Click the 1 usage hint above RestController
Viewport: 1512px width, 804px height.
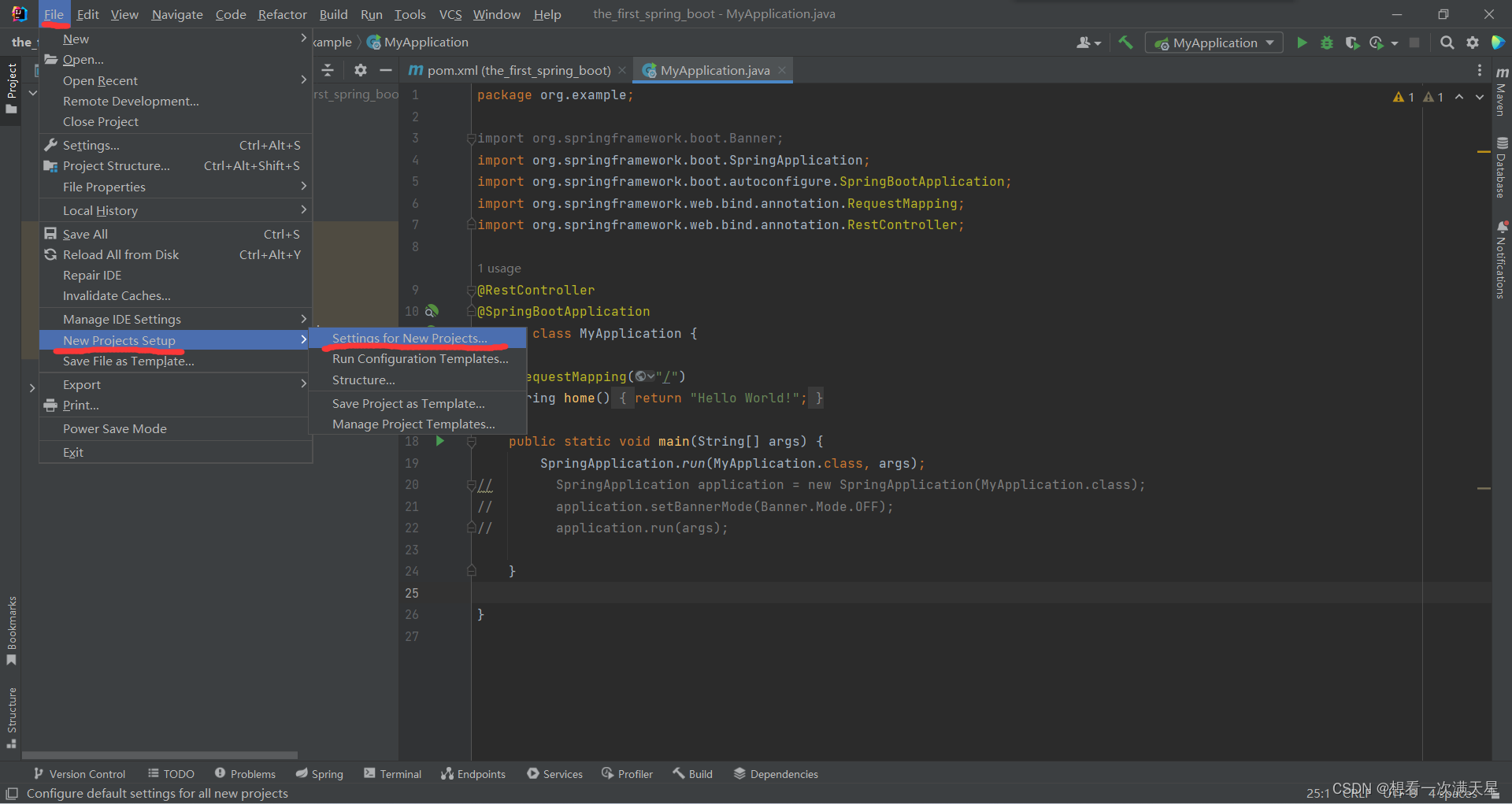499,269
